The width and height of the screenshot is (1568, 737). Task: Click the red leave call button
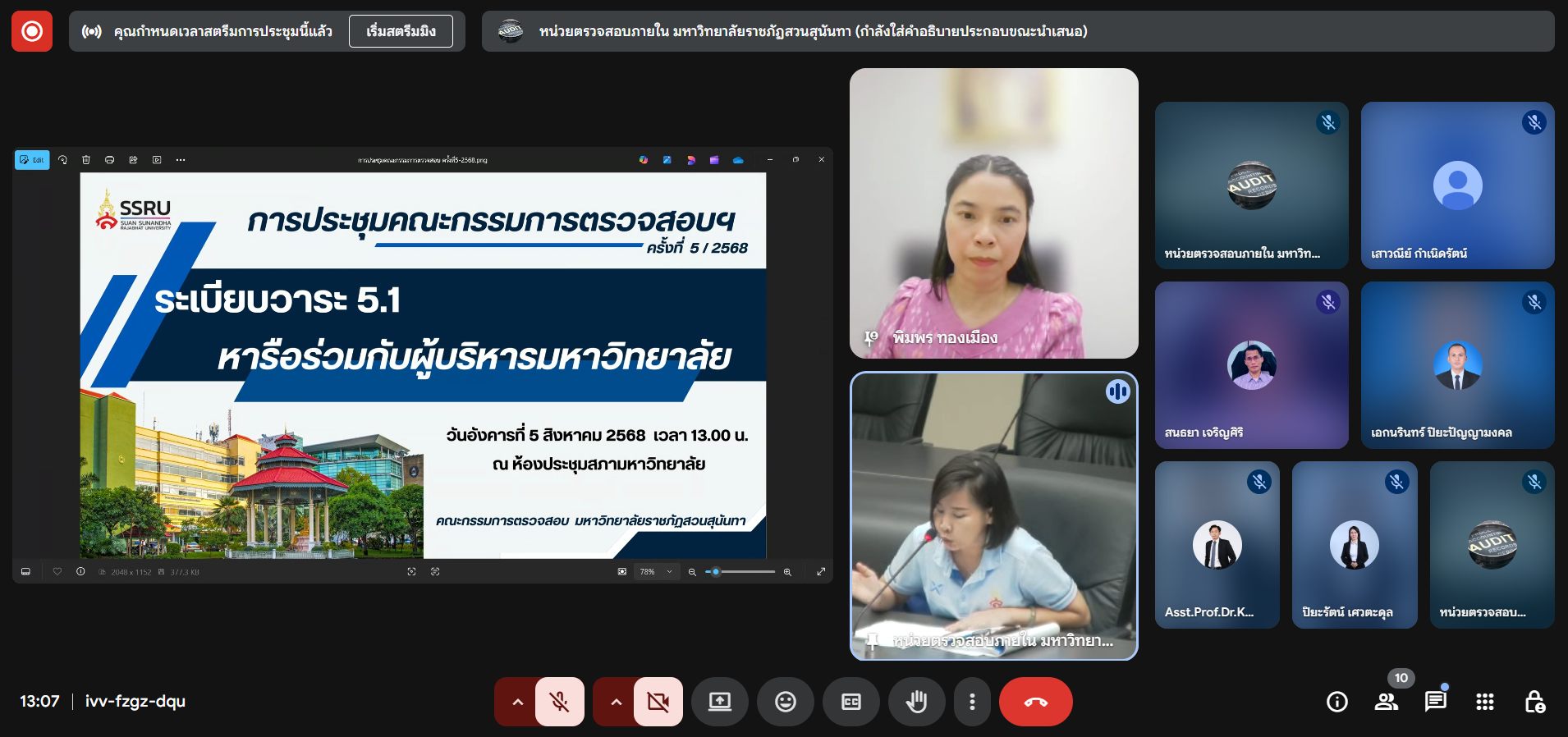1035,702
